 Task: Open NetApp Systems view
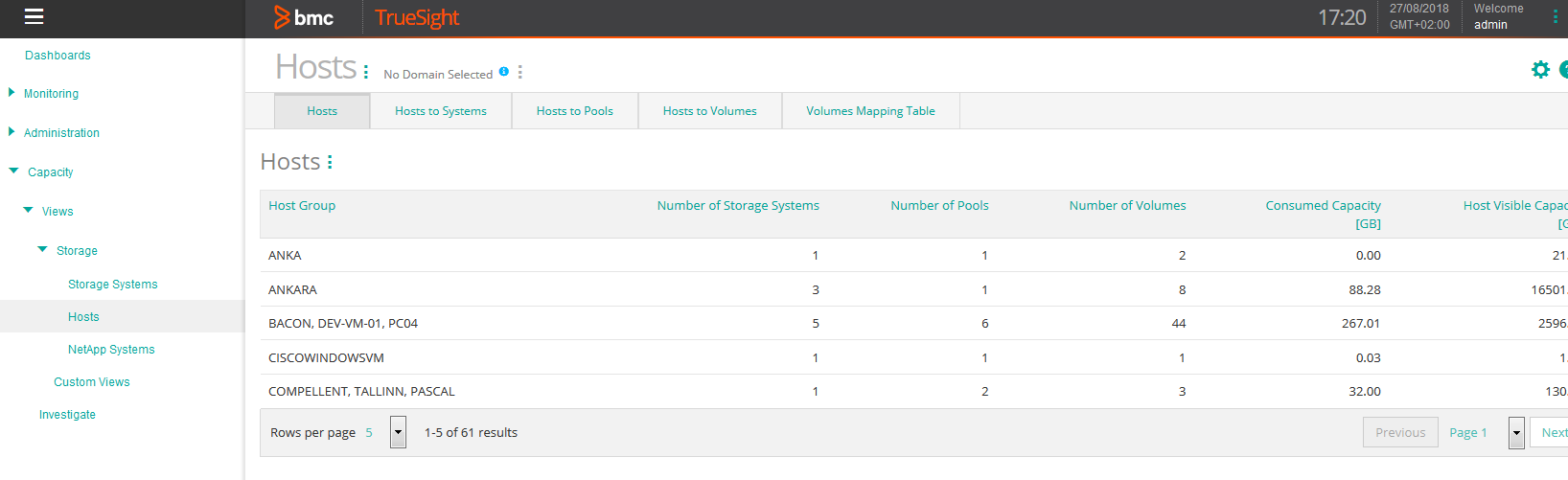(111, 350)
